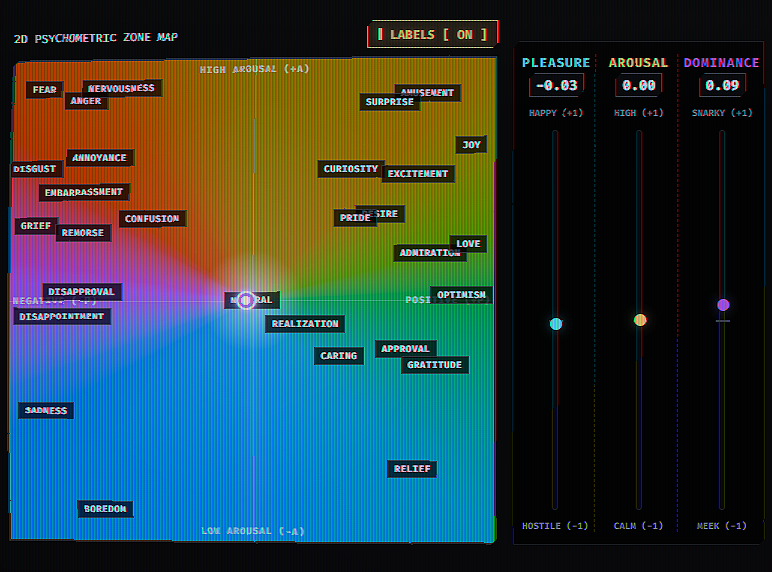
Task: Select the SURPRISE label
Action: (389, 102)
